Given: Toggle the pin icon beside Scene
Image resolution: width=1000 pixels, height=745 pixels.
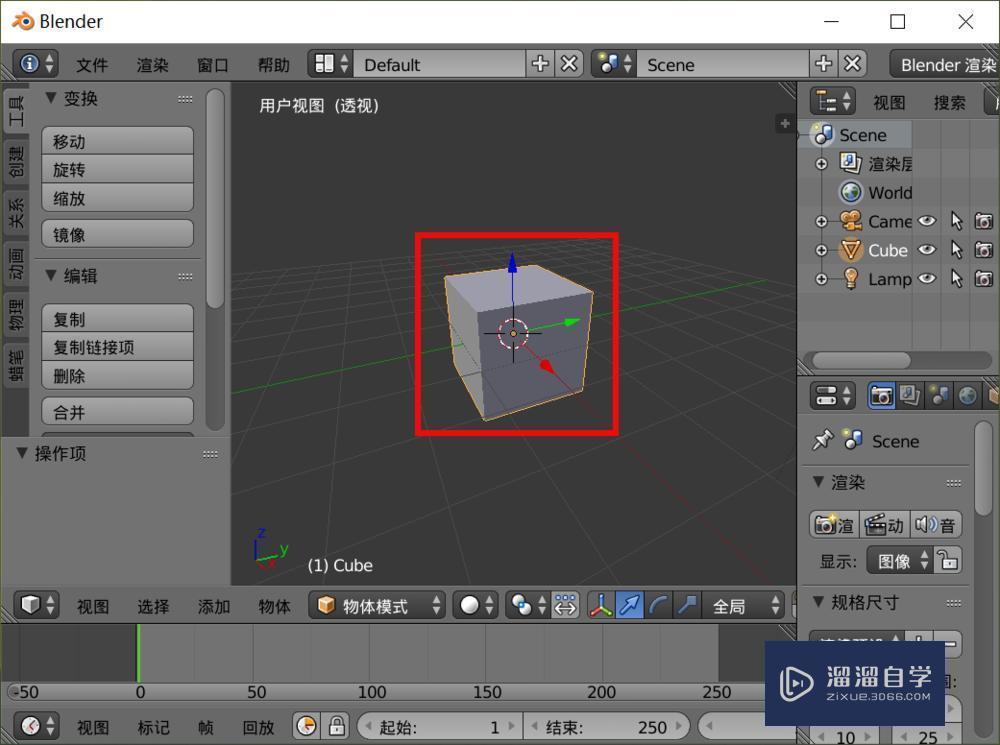Looking at the screenshot, I should coord(823,440).
